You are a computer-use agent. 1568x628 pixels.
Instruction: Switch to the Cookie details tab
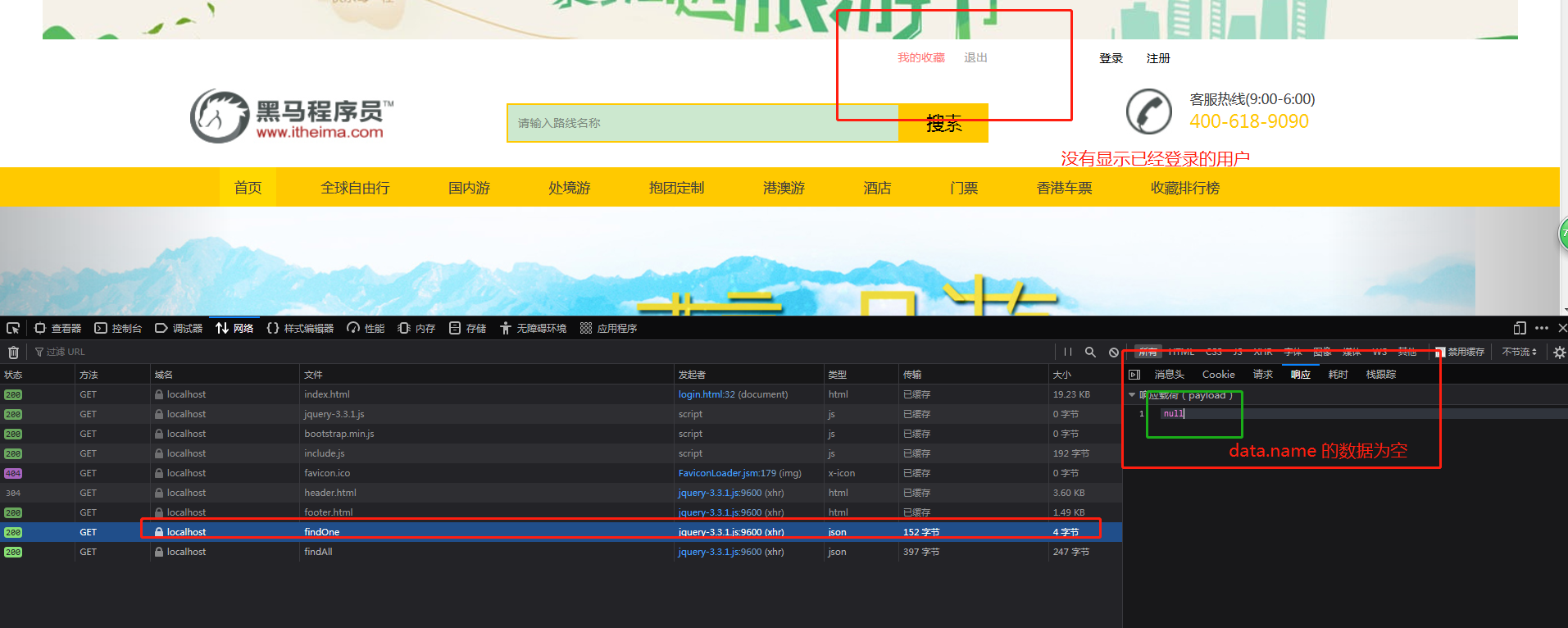pos(1218,375)
